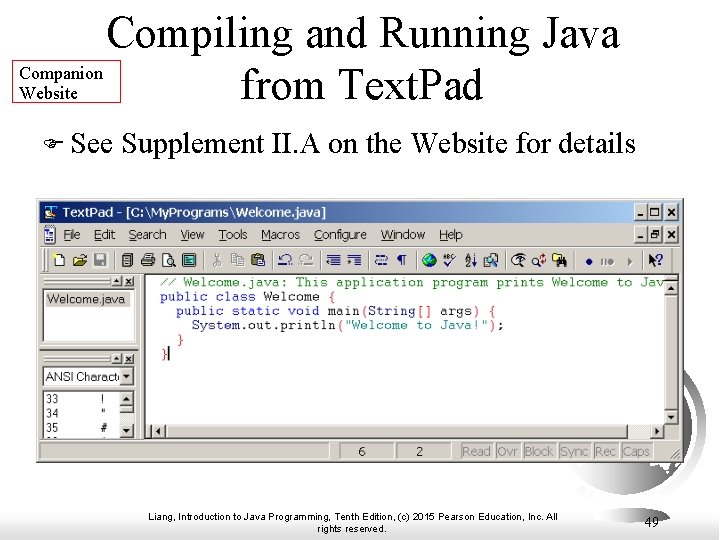Increase indent with toolbar icon
Viewport: 720px width, 540px height.
[354, 260]
